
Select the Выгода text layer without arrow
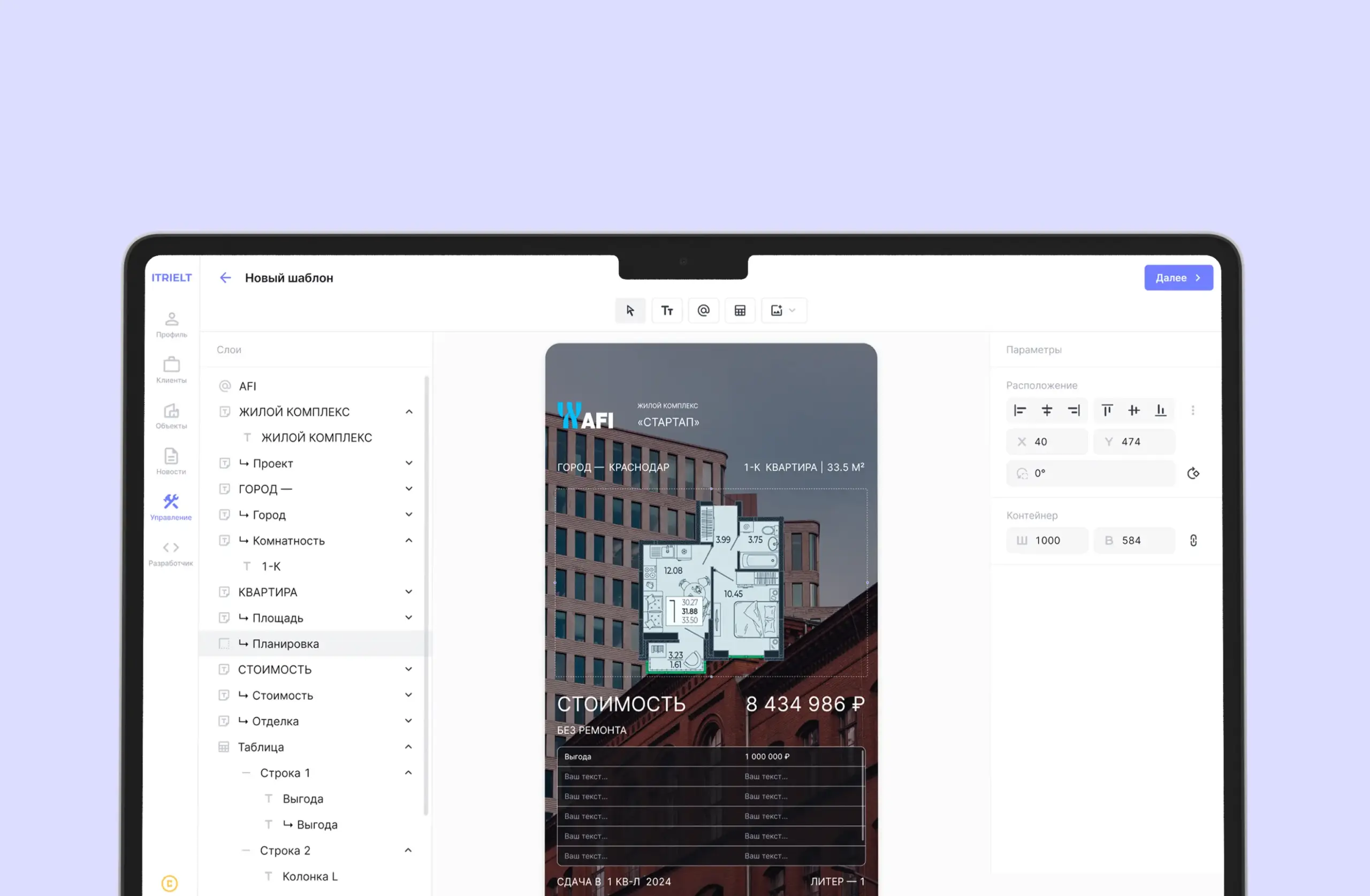click(315, 799)
